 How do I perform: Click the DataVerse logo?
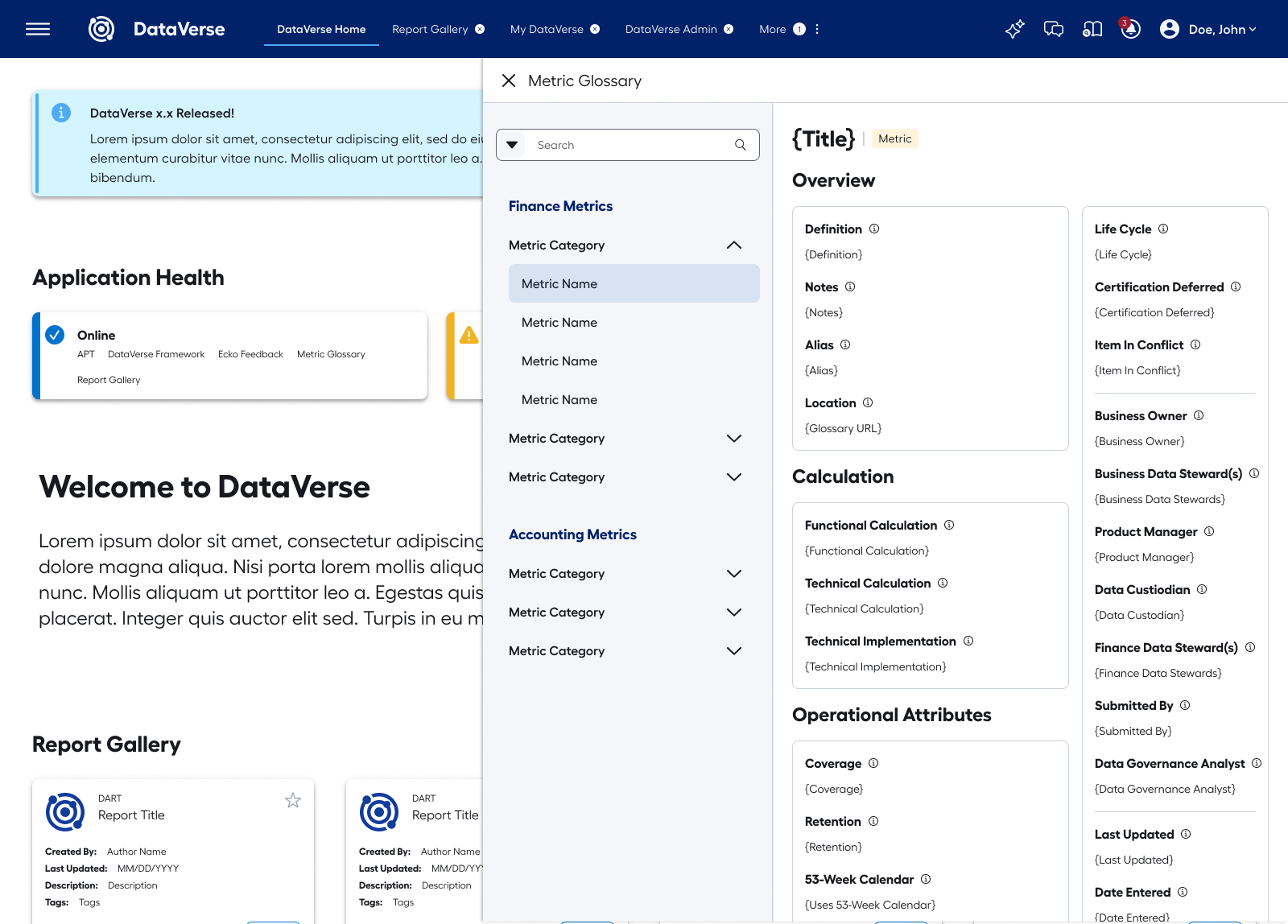101,27
